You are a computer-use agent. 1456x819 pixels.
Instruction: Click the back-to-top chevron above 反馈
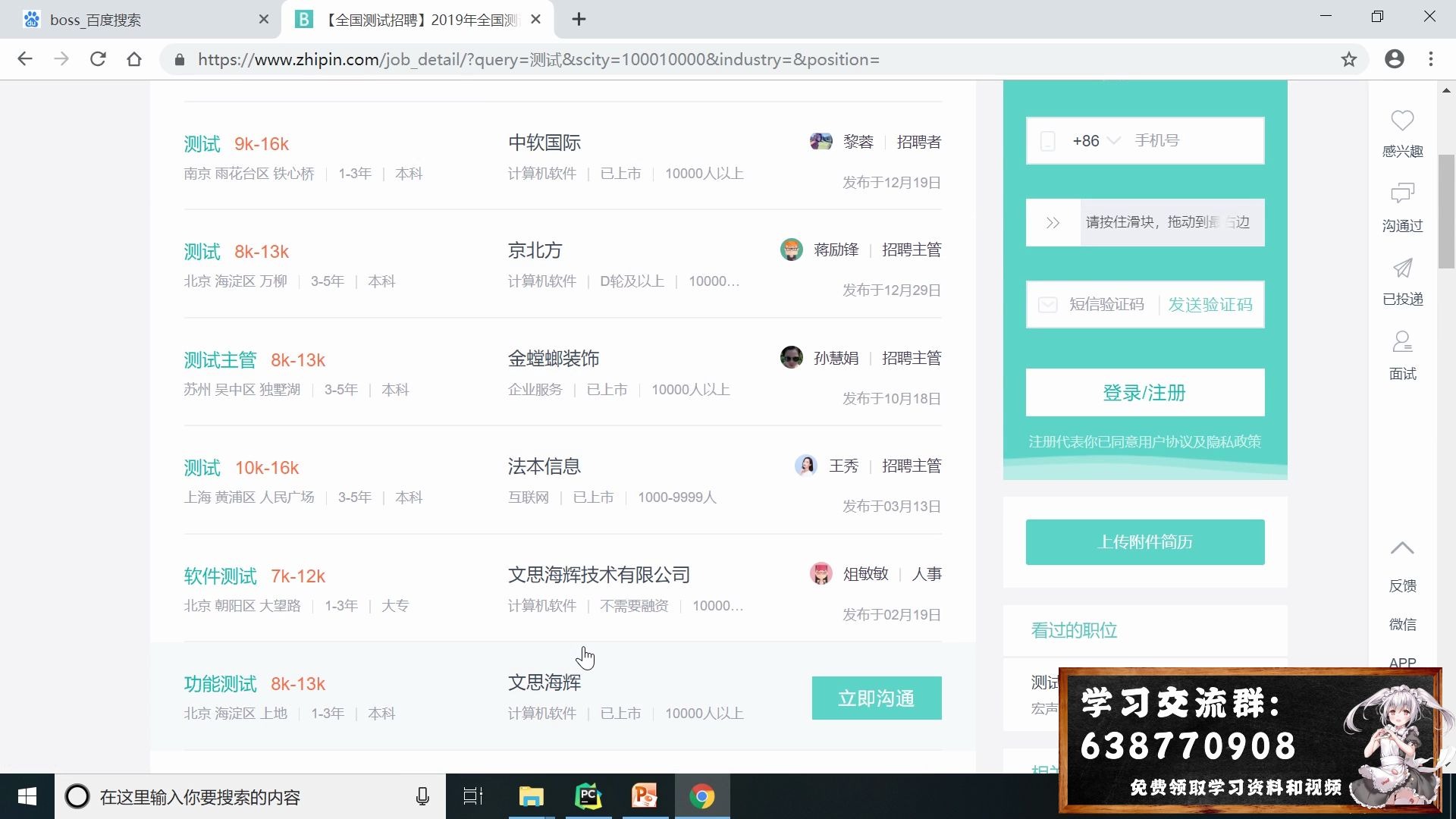pyautogui.click(x=1402, y=548)
